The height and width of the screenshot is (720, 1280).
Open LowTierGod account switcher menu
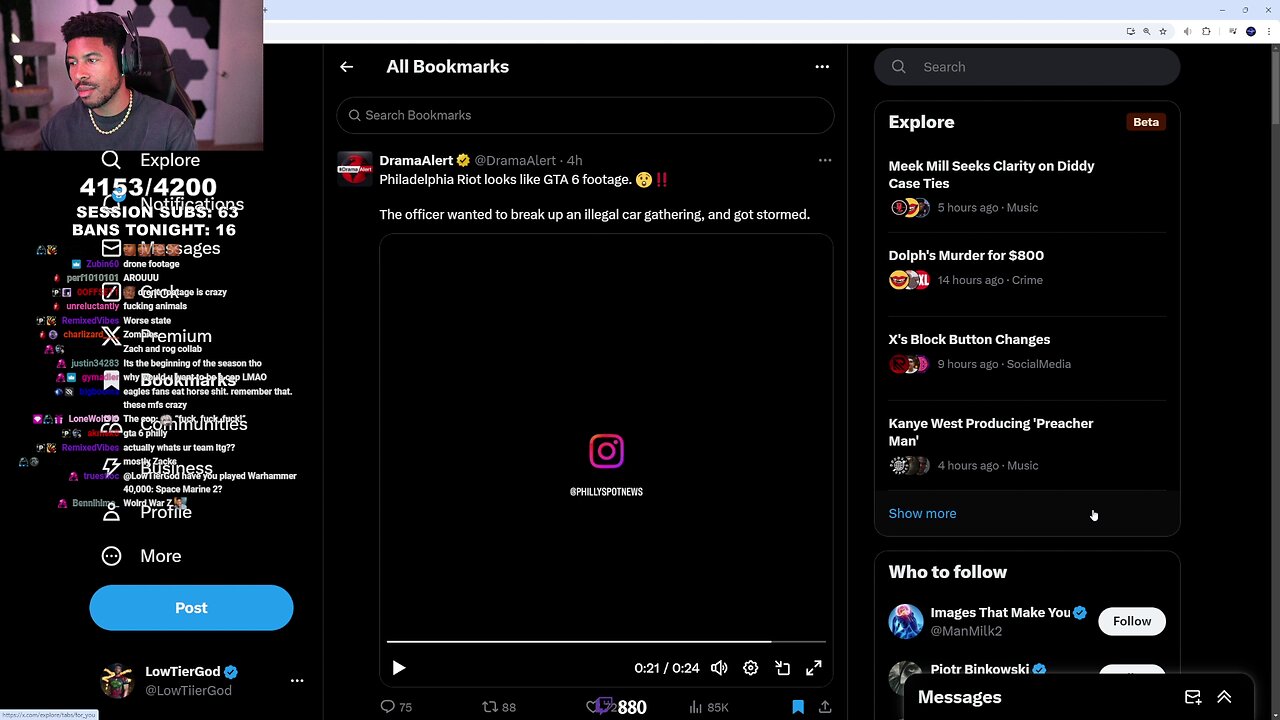click(297, 680)
